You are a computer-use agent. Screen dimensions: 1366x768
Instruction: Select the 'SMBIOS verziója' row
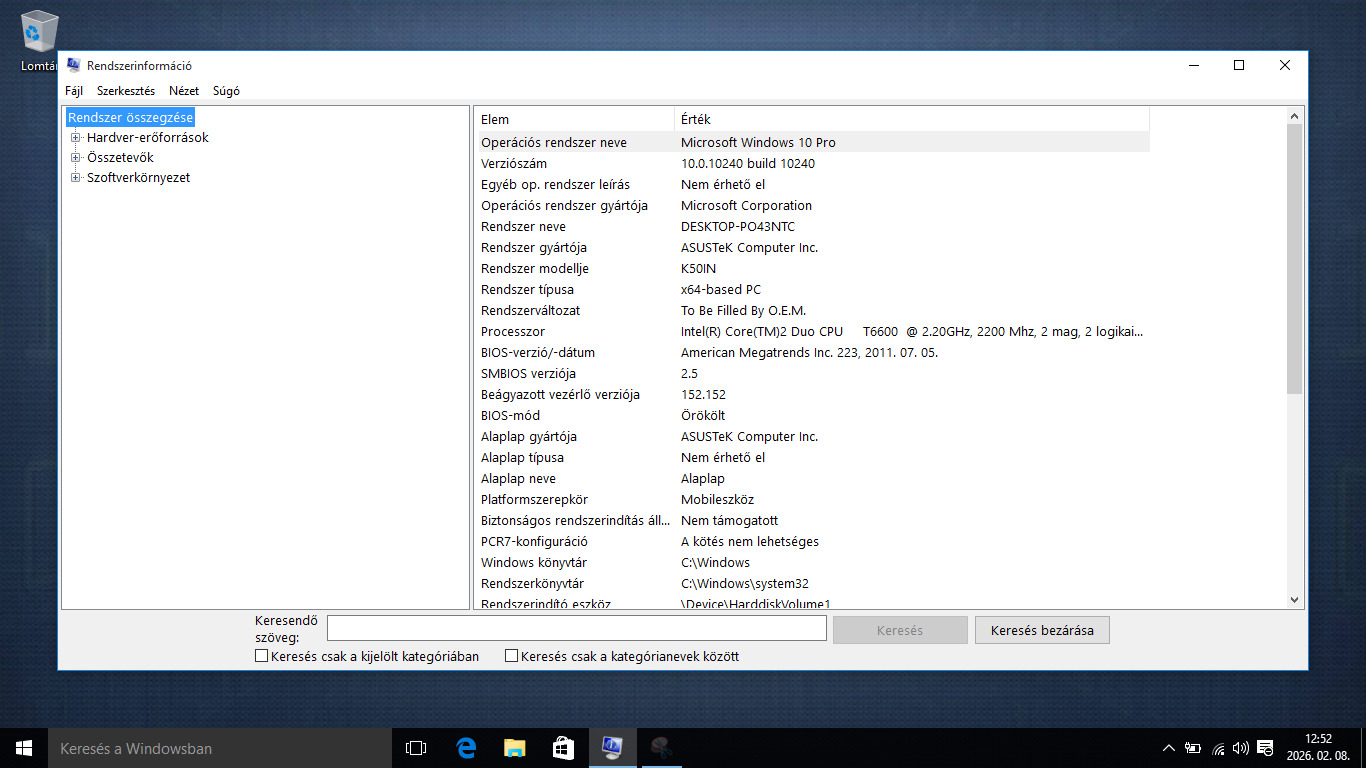click(813, 373)
